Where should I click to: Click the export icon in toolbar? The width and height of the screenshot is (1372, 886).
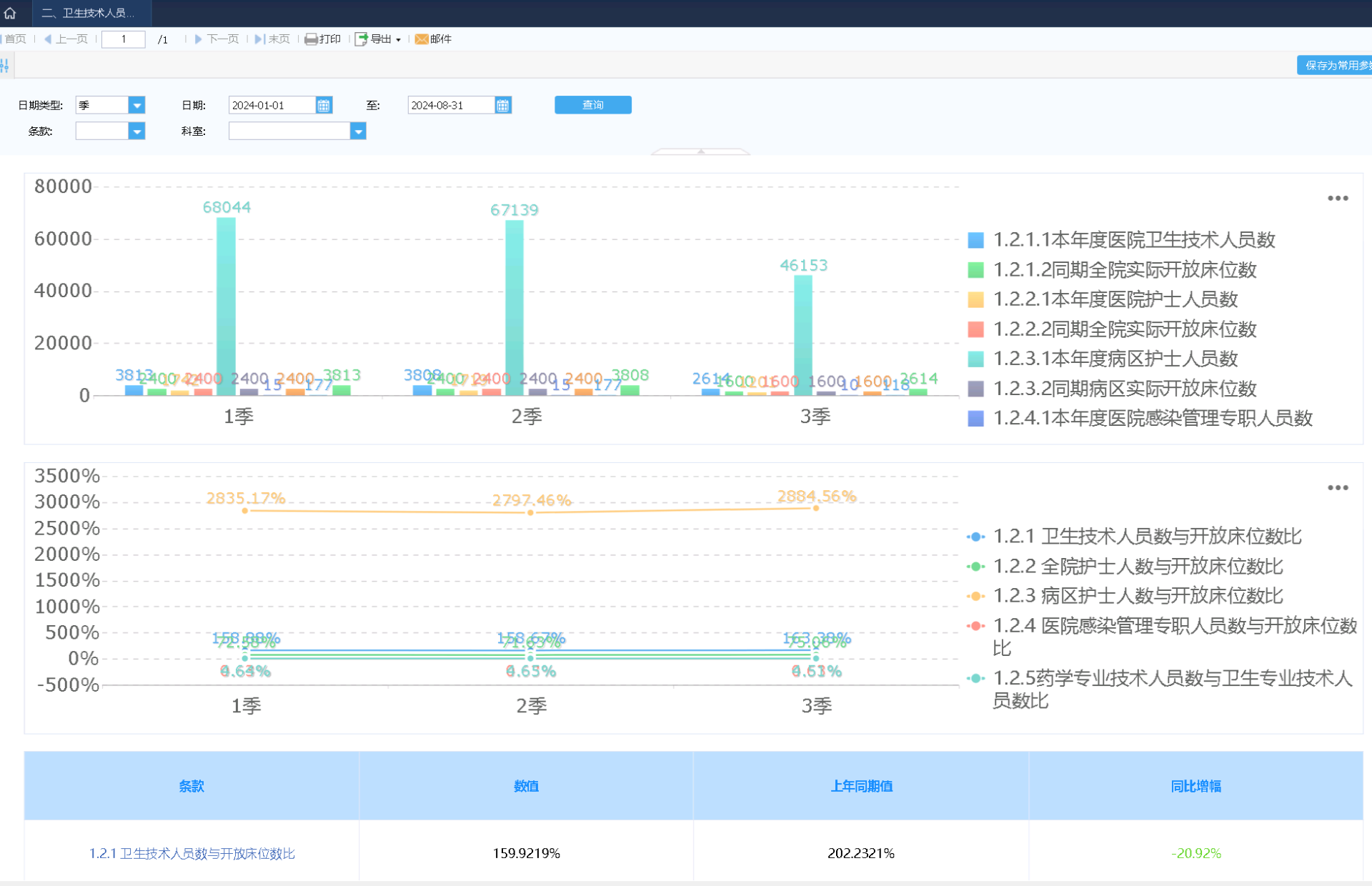pyautogui.click(x=362, y=39)
